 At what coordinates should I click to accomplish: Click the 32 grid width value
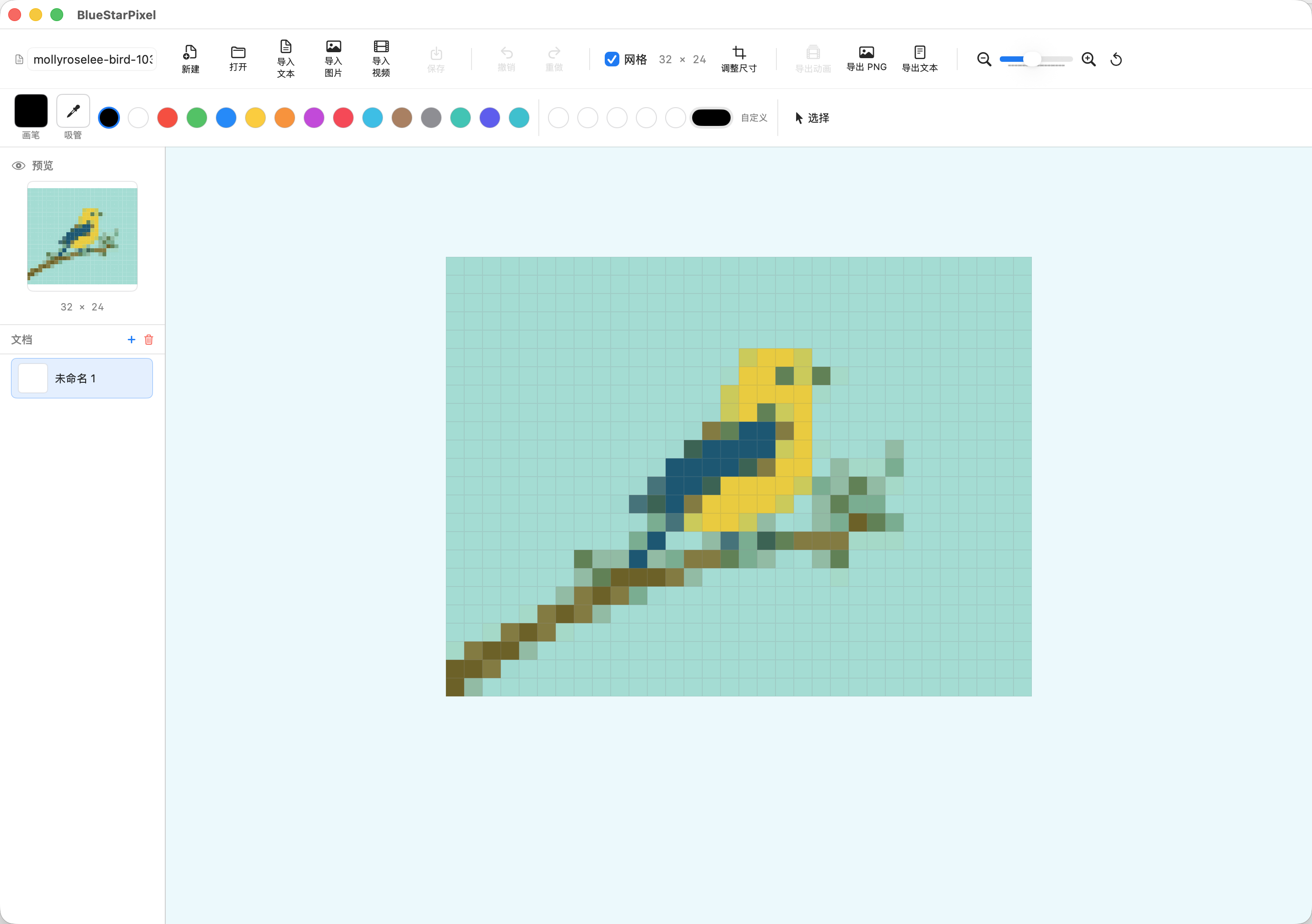coord(665,60)
